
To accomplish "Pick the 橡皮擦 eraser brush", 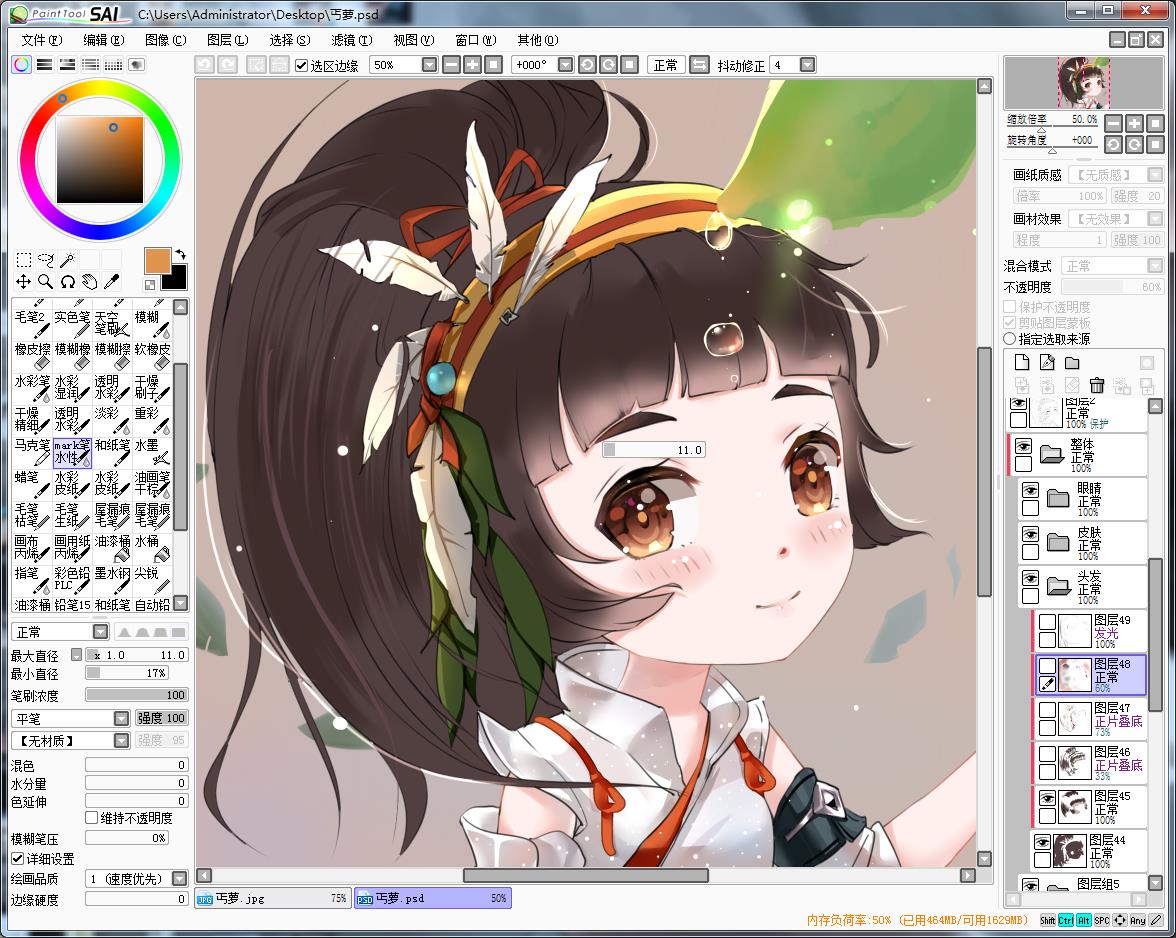I will coord(32,356).
